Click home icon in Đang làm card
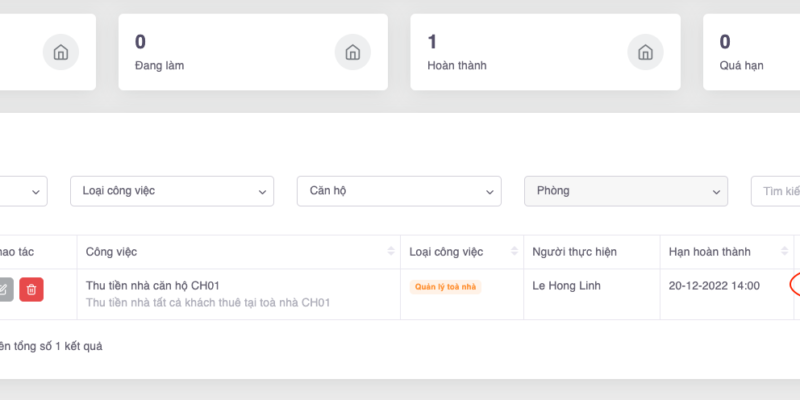Screen dimensions: 800x400 point(351,51)
